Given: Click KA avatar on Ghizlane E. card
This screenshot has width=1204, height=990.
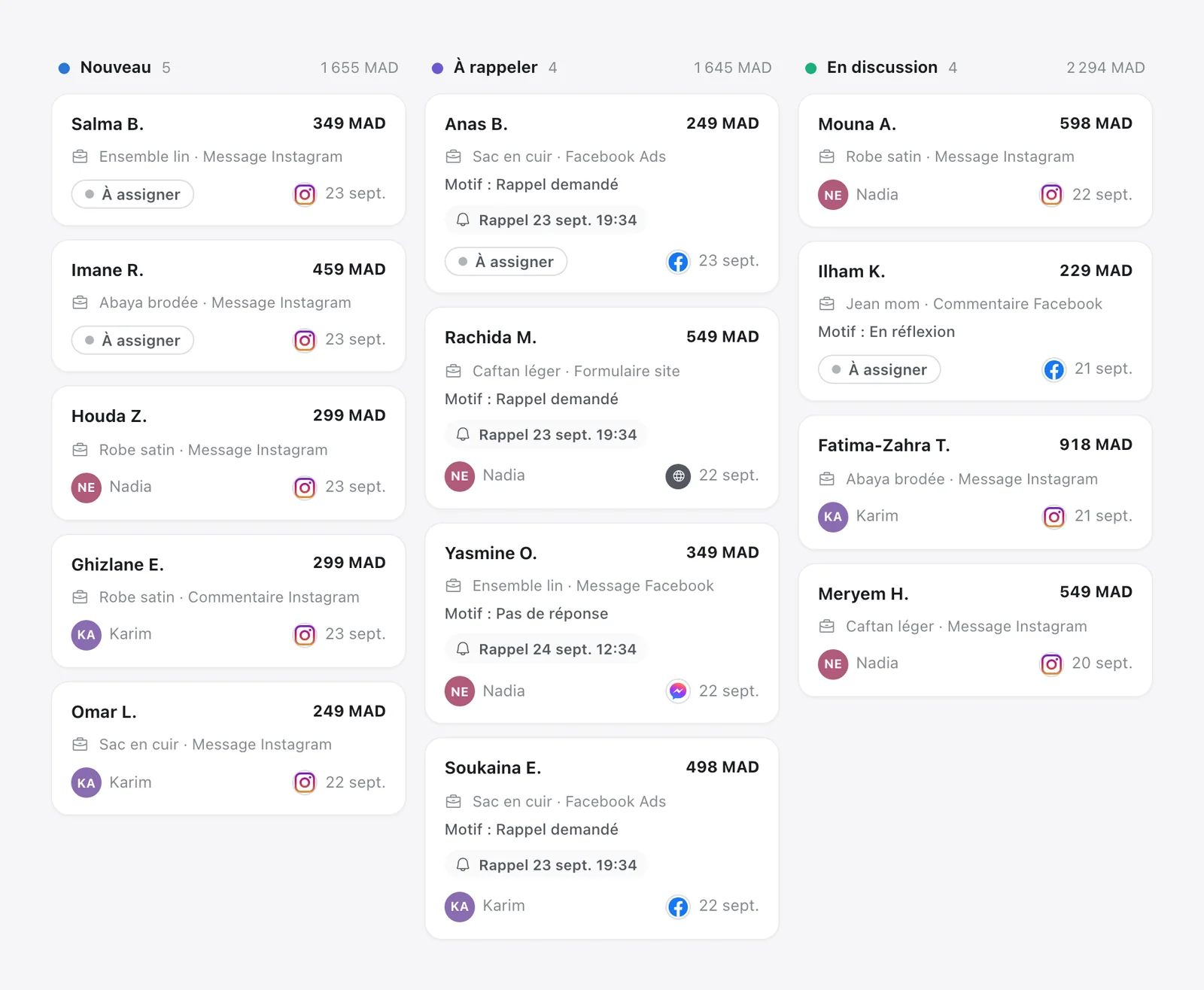Looking at the screenshot, I should point(87,635).
